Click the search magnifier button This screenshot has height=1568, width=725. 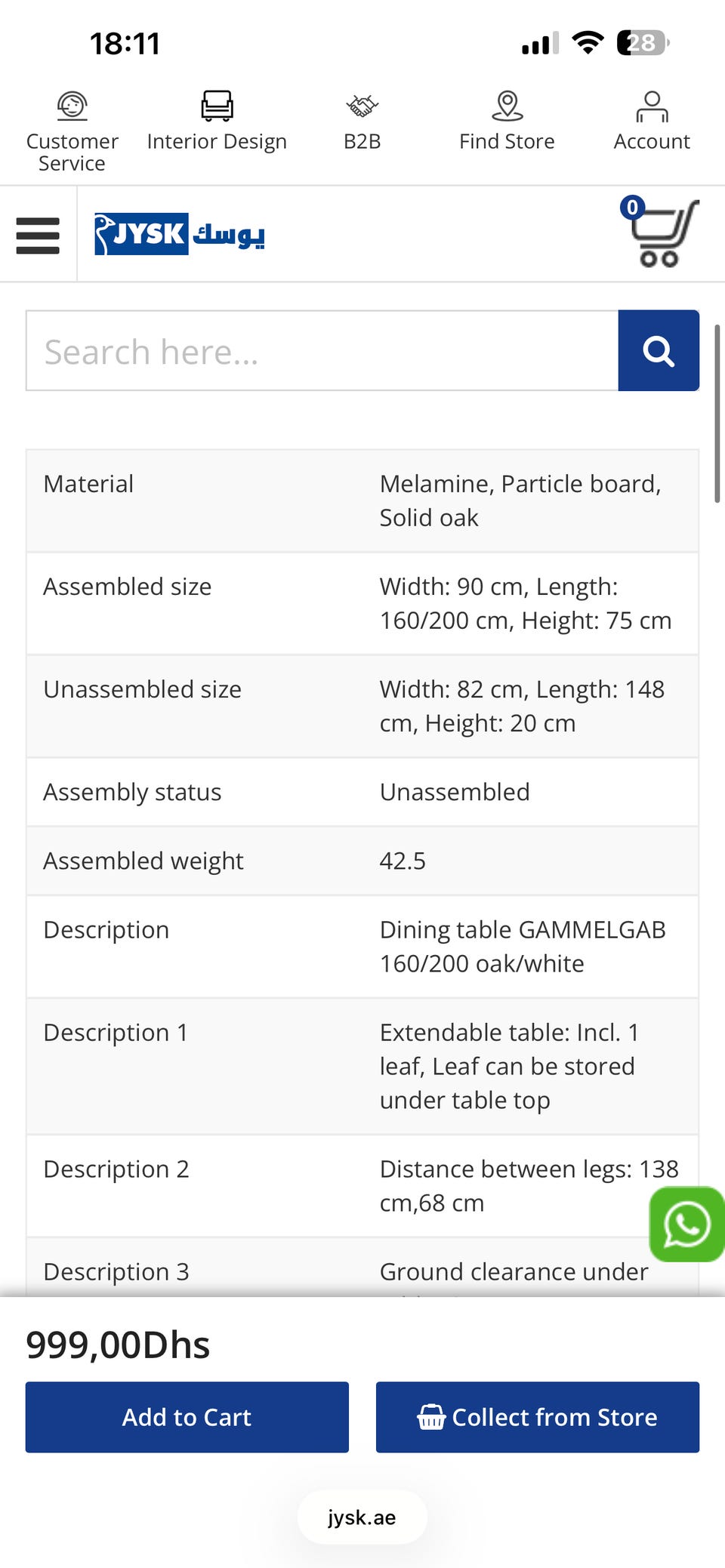(x=659, y=350)
